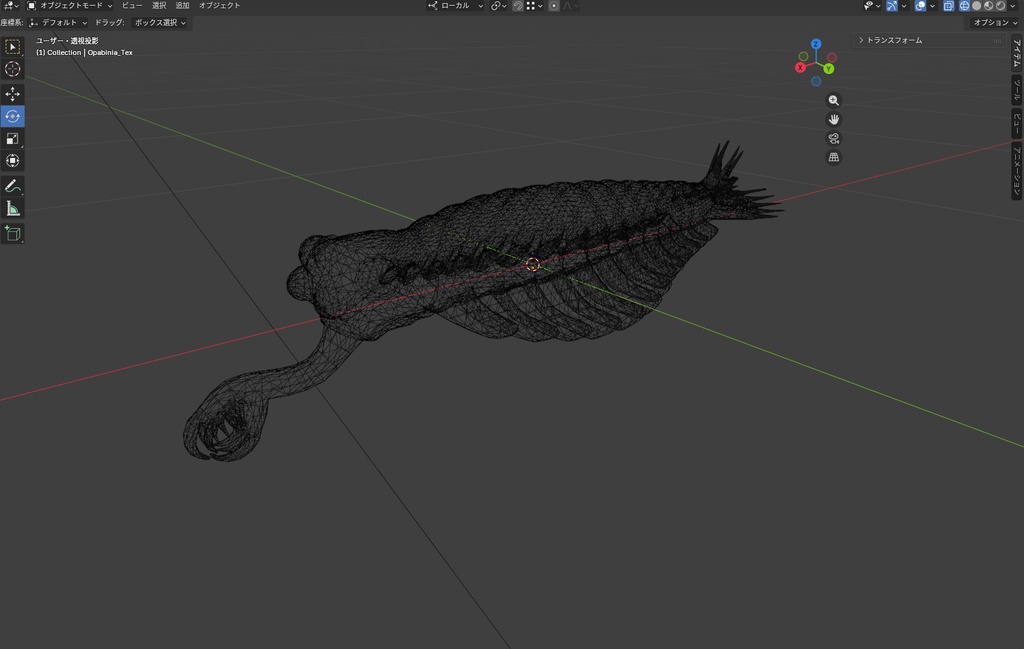
Task: Toggle the camera view icon
Action: point(833,138)
